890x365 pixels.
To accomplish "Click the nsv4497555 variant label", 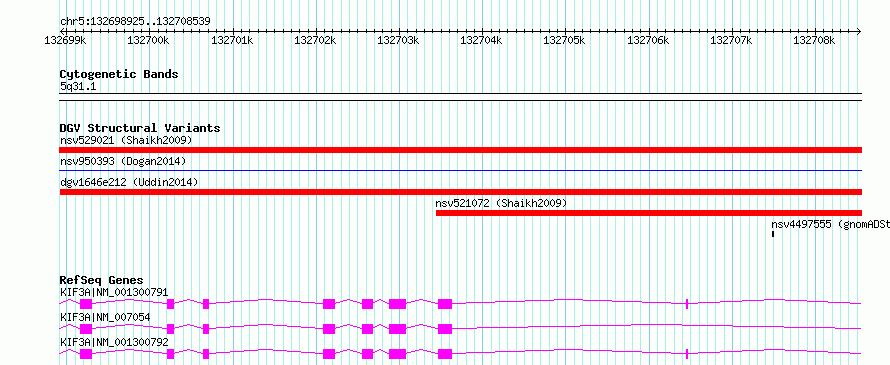I will coord(830,224).
